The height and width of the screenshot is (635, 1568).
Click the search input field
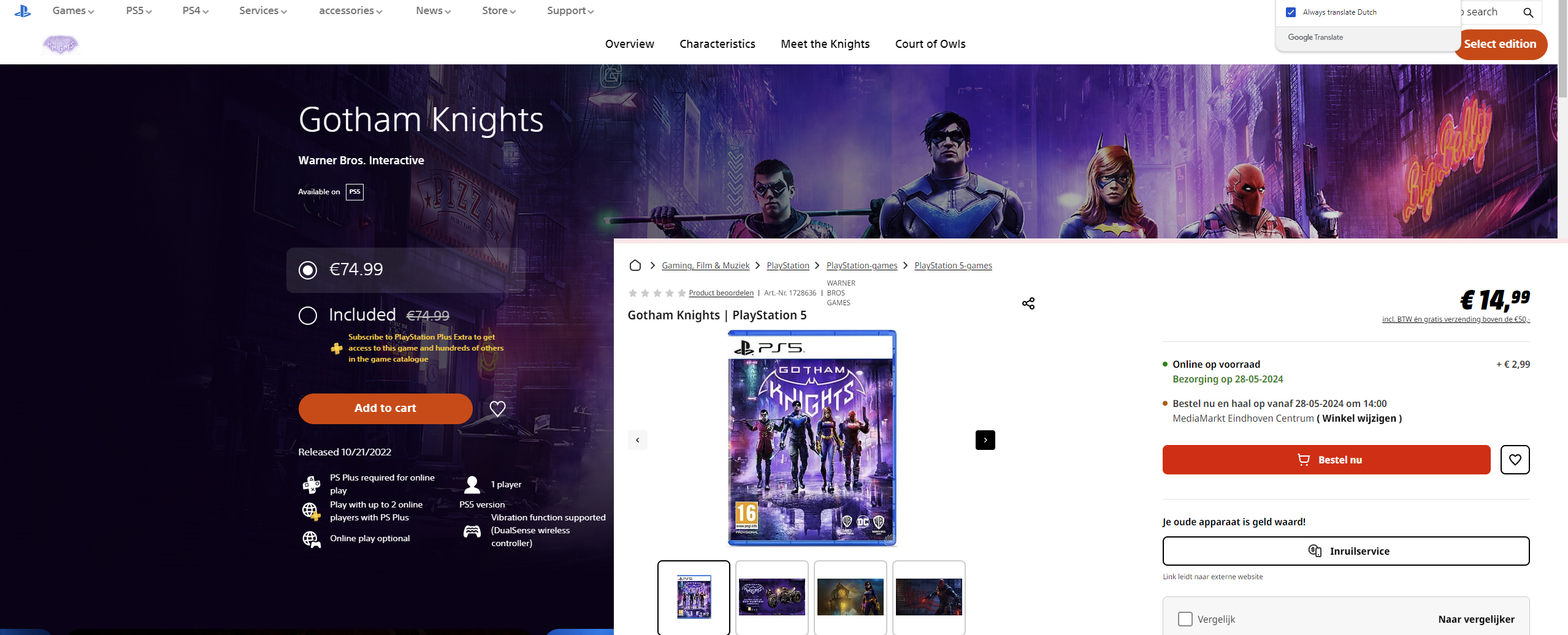[x=1491, y=12]
